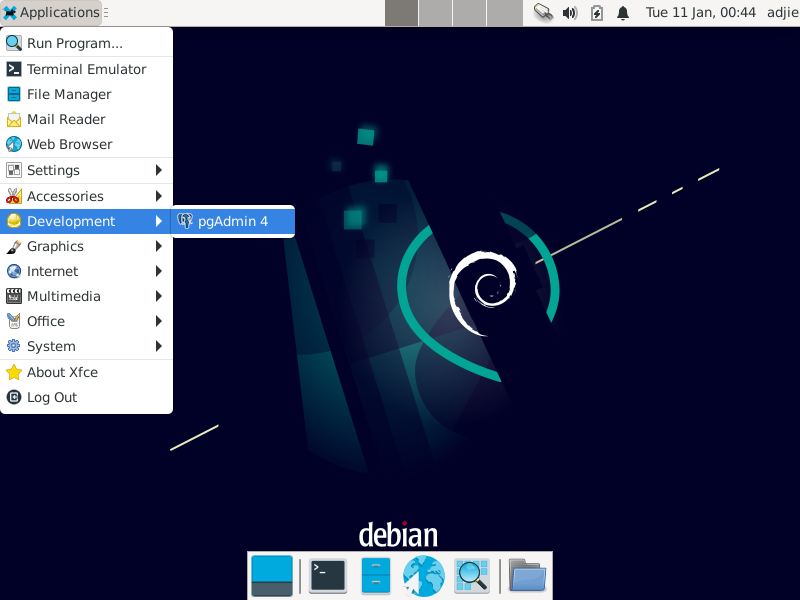Click the About Xfce star icon
The image size is (800, 600).
(14, 372)
